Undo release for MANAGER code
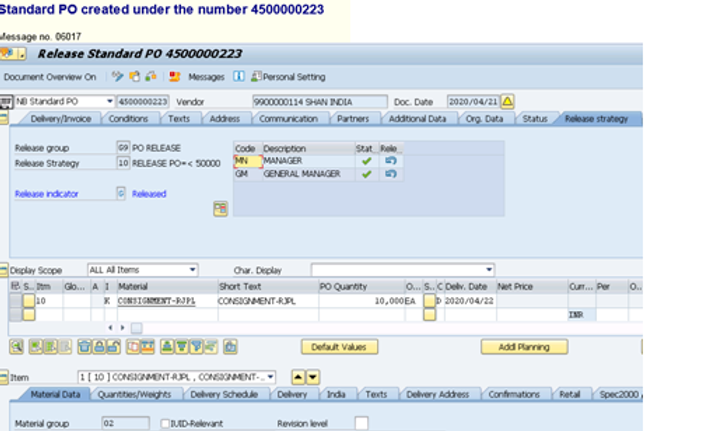The width and height of the screenshot is (704, 431). pyautogui.click(x=391, y=161)
